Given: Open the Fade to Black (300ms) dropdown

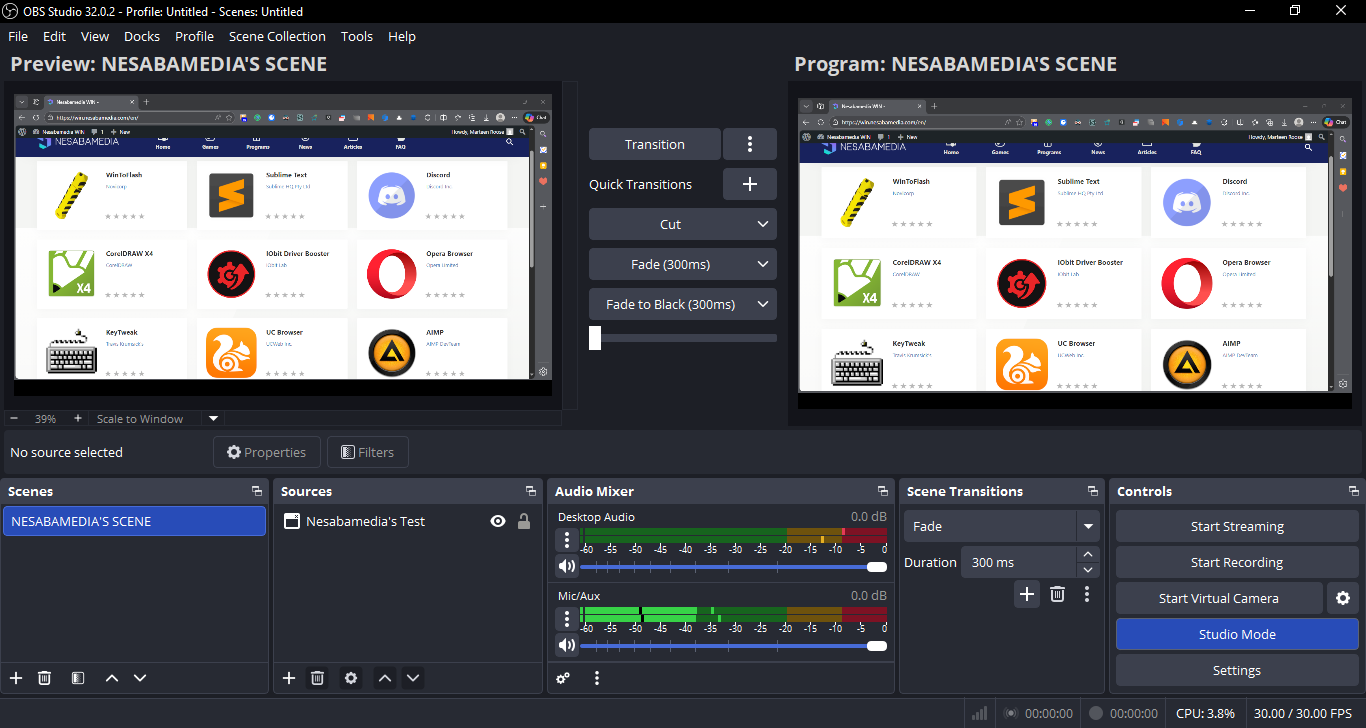Looking at the screenshot, I should tap(762, 304).
